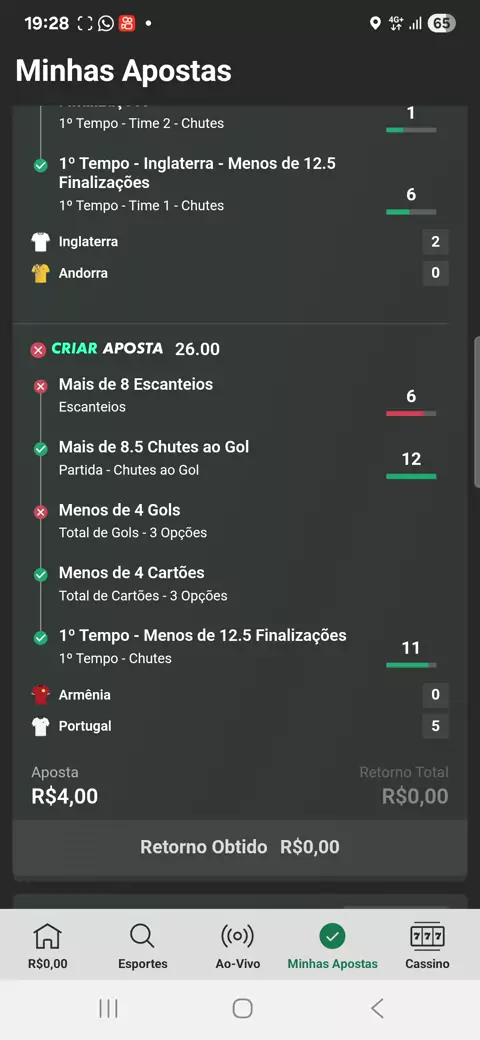The height and width of the screenshot is (1040, 480).
Task: Tap the green check on Menos de 4 Cartões
Action: 40,575
